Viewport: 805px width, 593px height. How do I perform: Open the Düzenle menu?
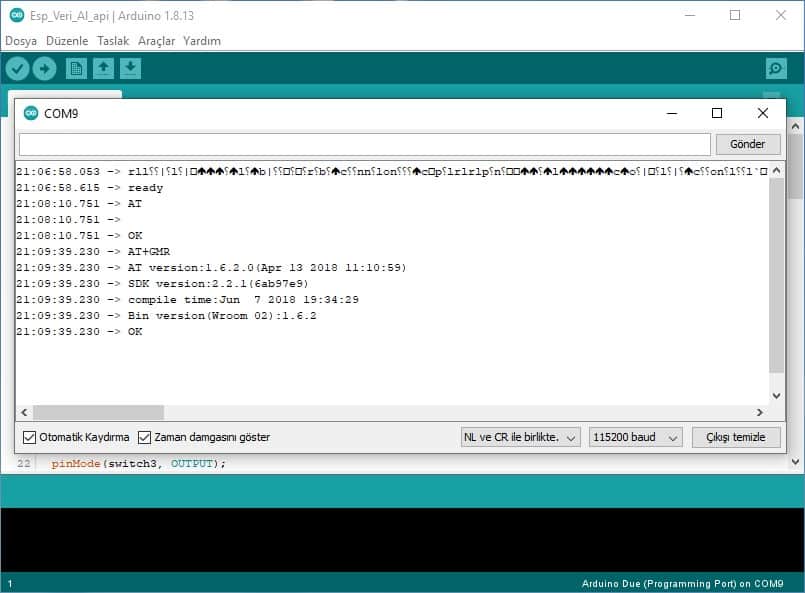[67, 41]
